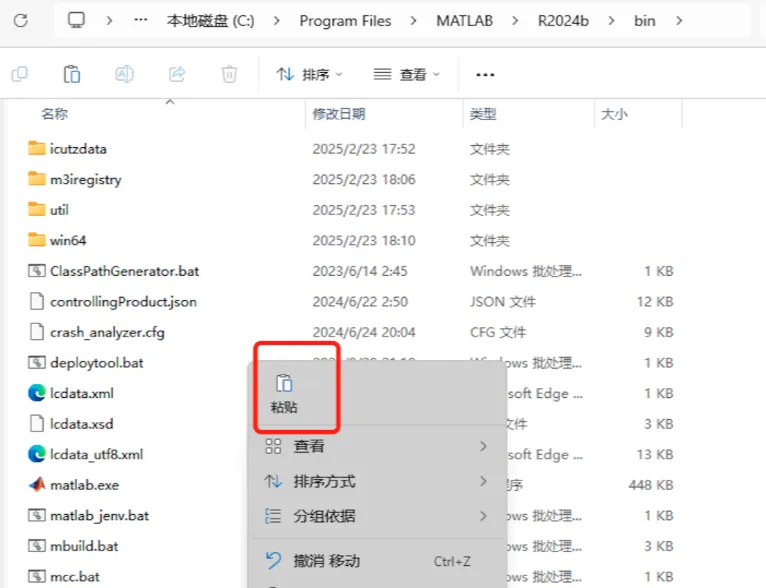Select deploytool.bat file icon

pyautogui.click(x=37, y=362)
